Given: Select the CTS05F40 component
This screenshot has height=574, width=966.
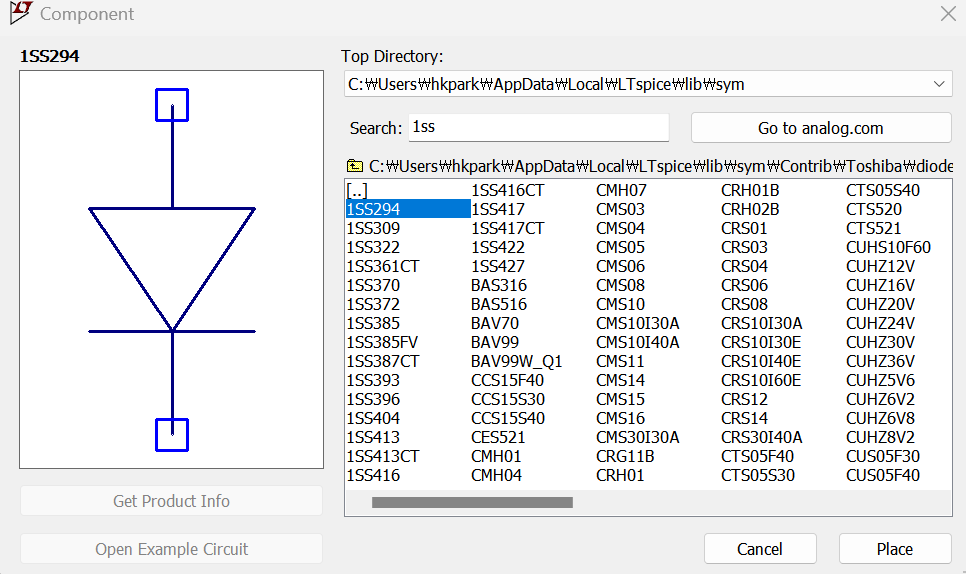Looking at the screenshot, I should 758,456.
